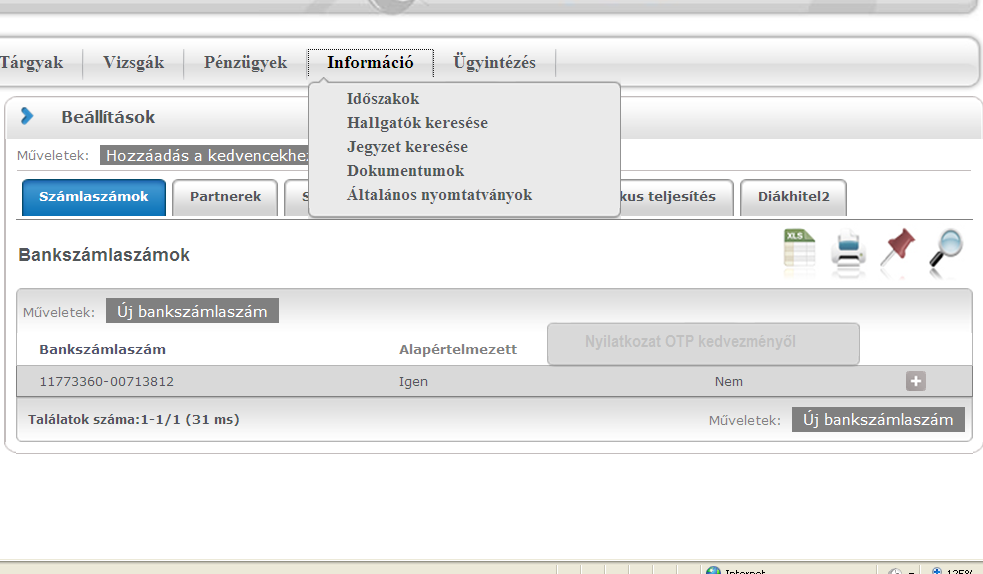Select Időszakok from the Információ menu
Image resolution: width=983 pixels, height=574 pixels.
tap(383, 99)
